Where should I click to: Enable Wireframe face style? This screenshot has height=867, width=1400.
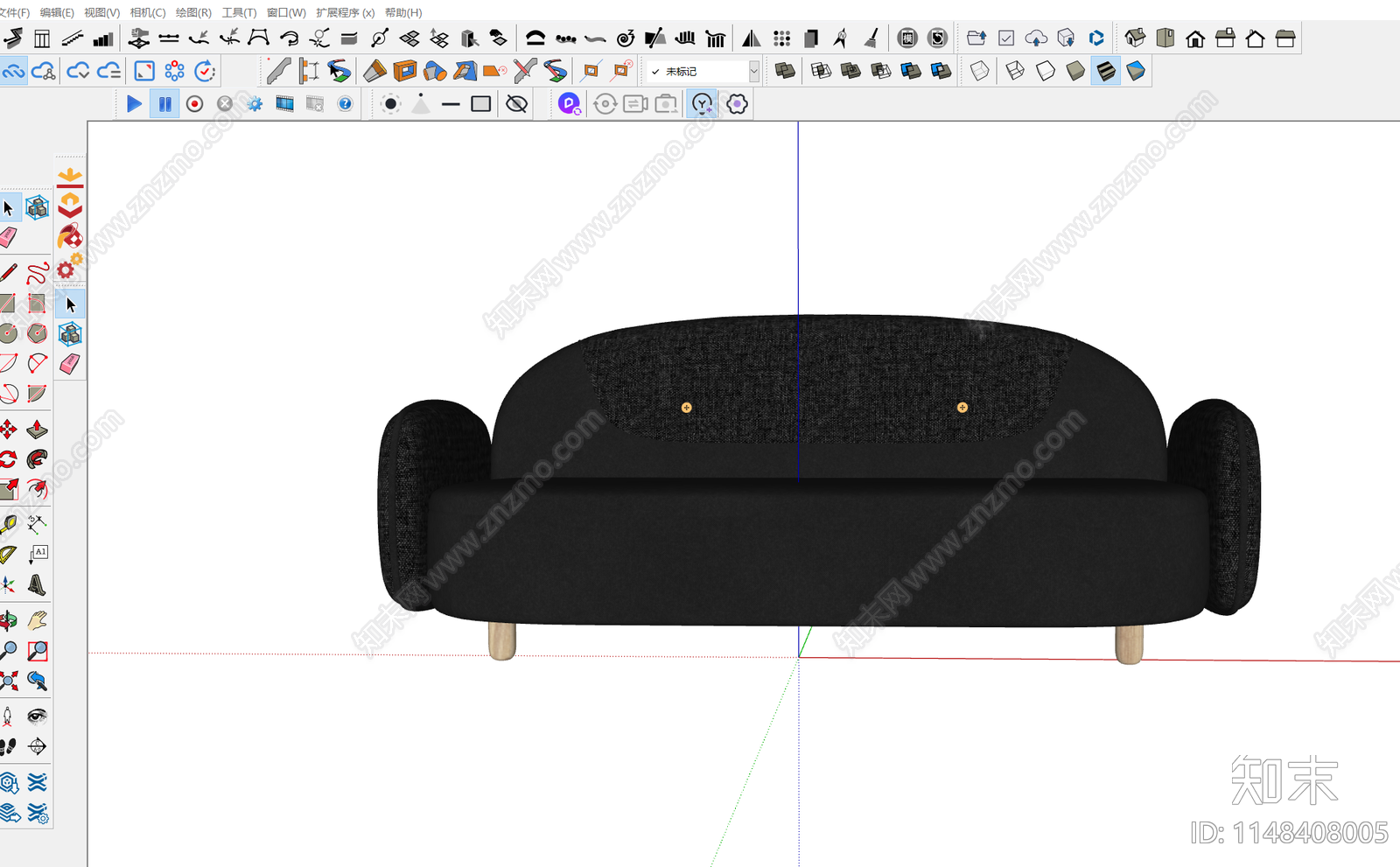[1015, 71]
